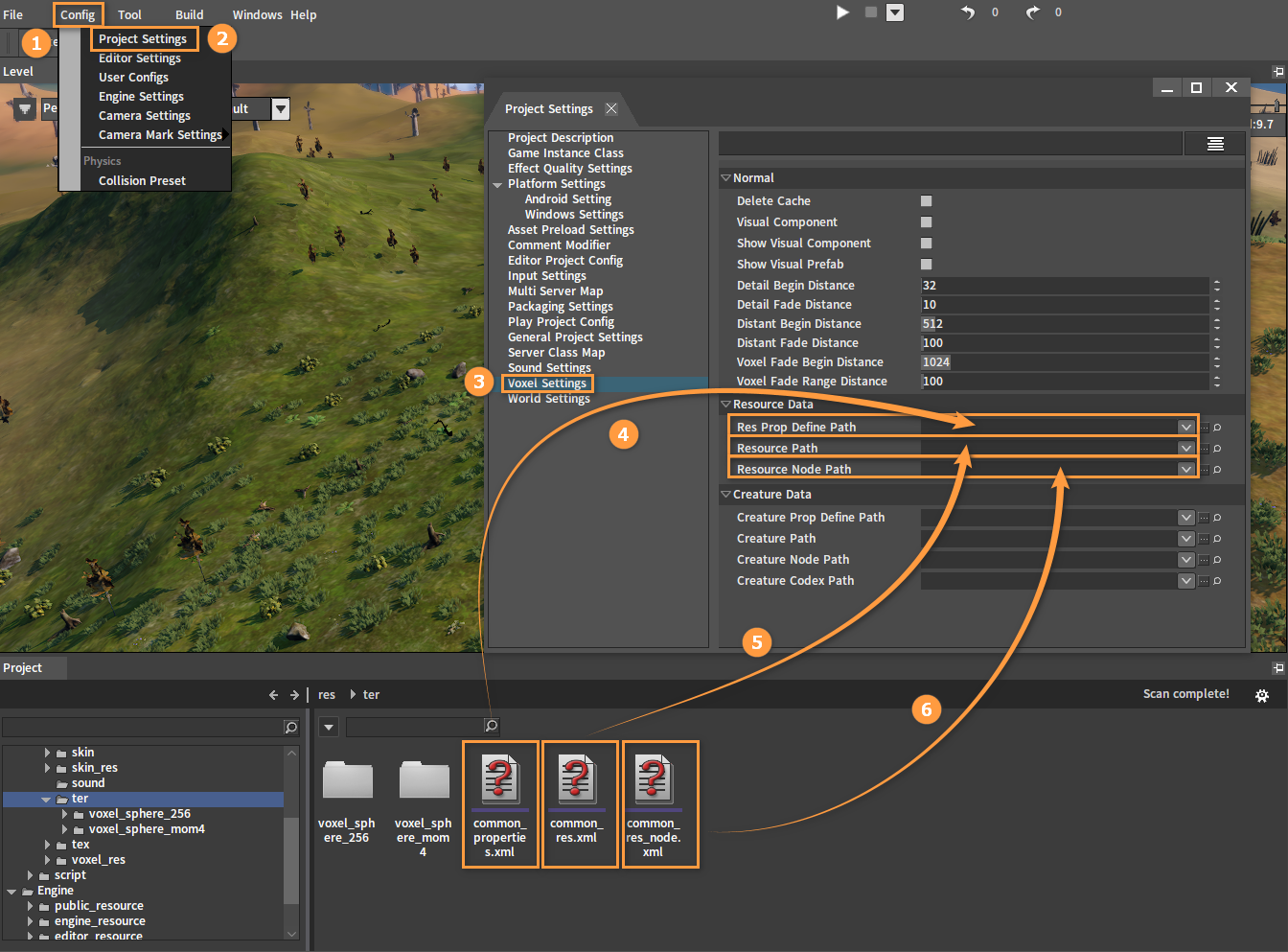Open the Build menu
Image resolution: width=1288 pixels, height=952 pixels.
[x=189, y=14]
